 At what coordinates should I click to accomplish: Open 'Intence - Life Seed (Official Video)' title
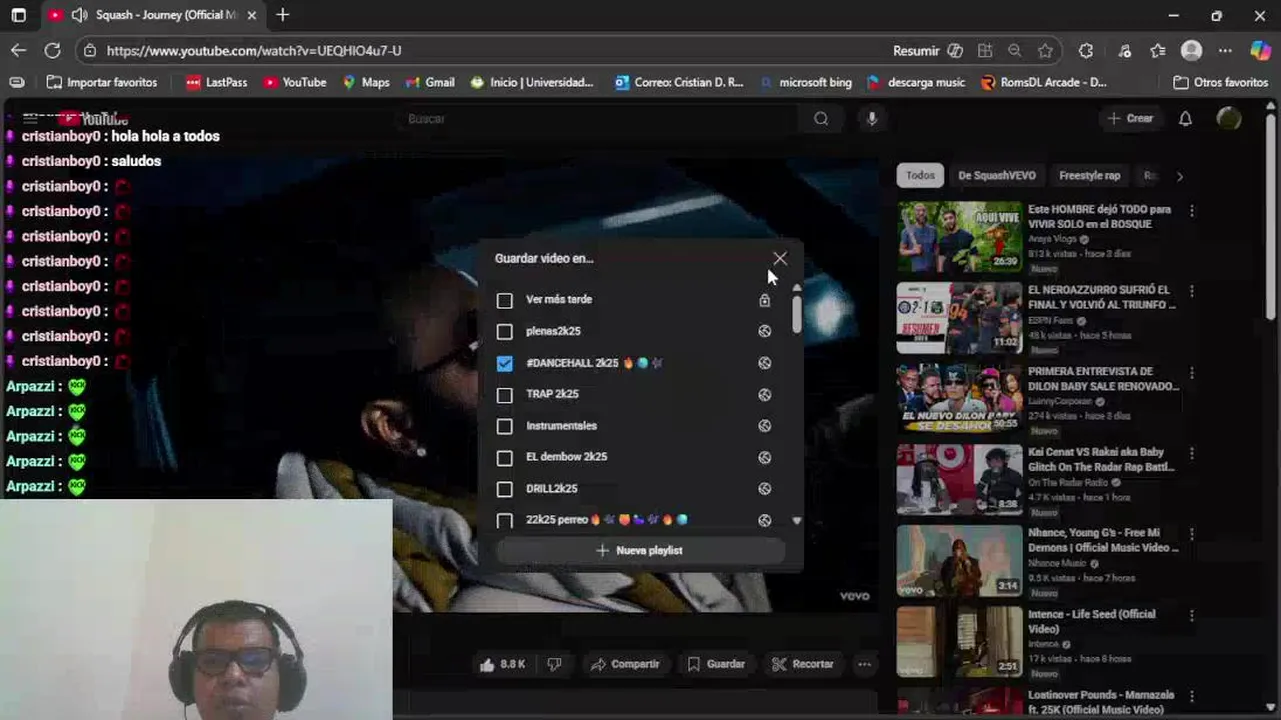click(x=1092, y=622)
